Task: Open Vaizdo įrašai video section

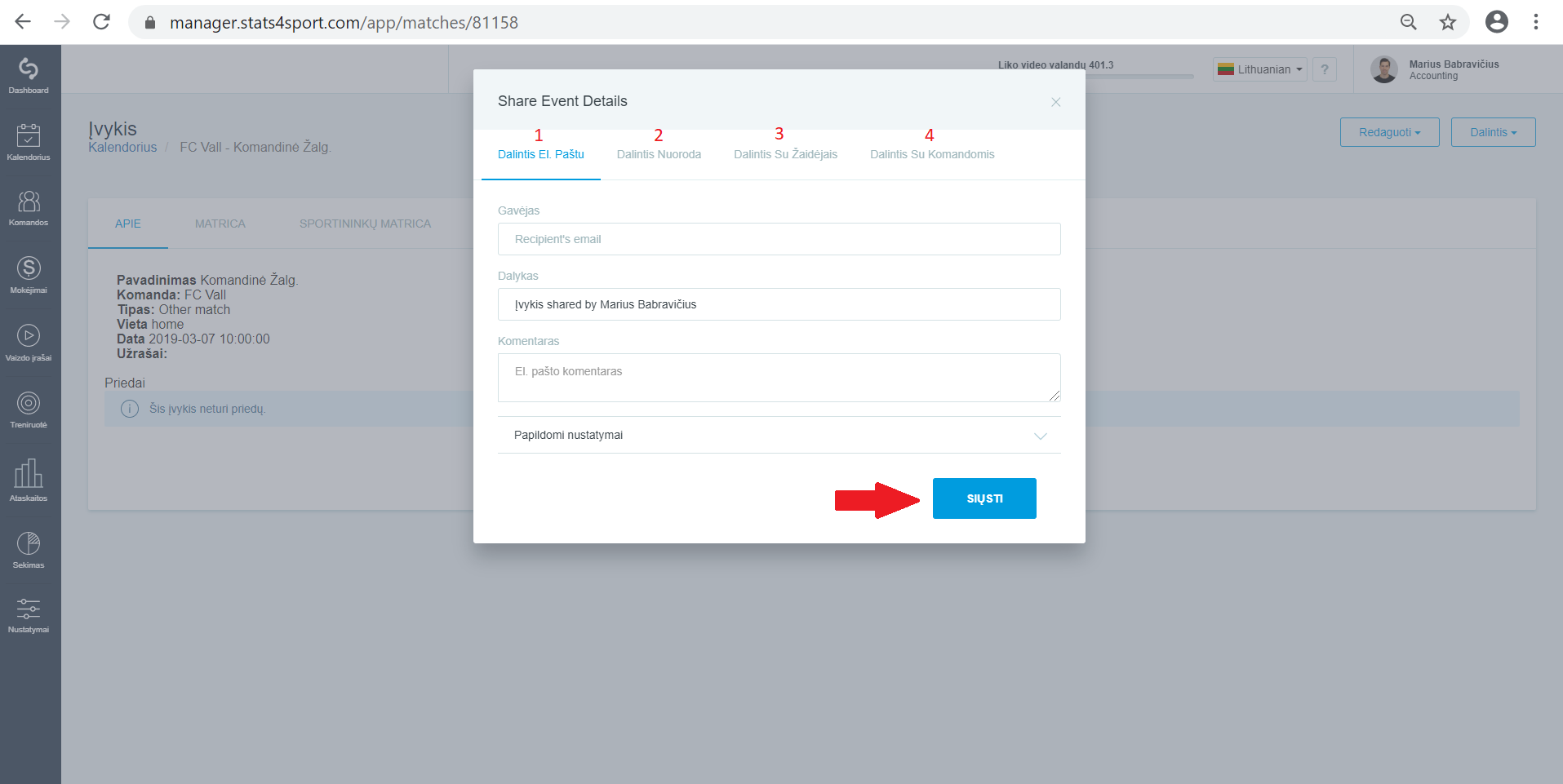Action: [29, 343]
